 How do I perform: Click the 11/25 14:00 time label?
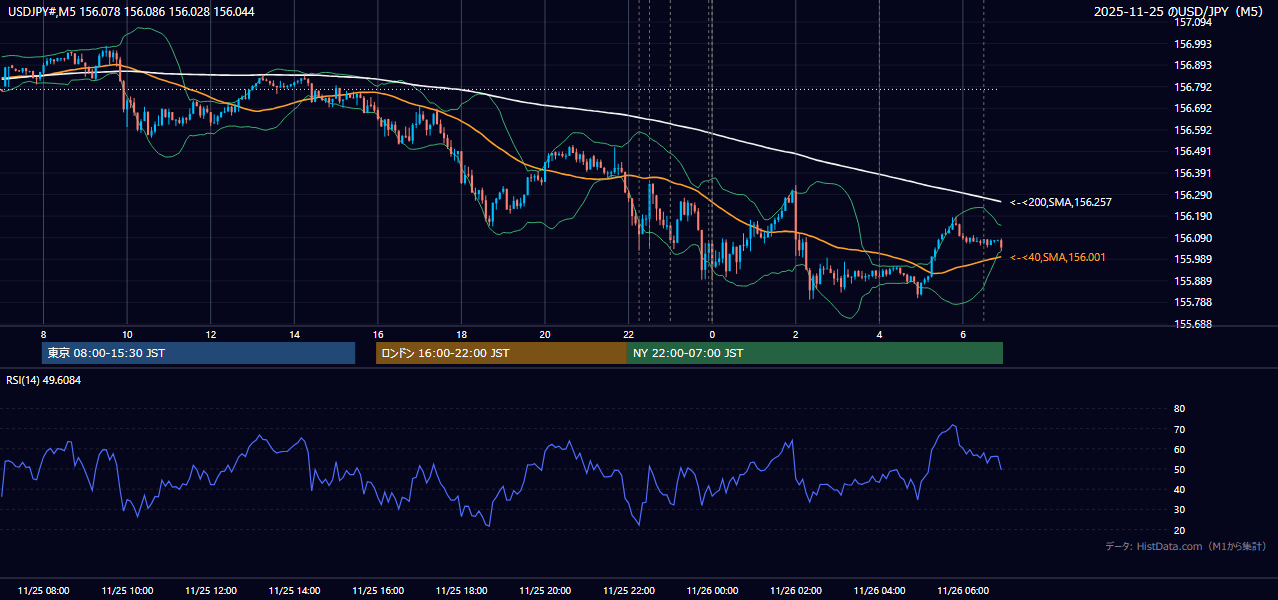(x=294, y=591)
